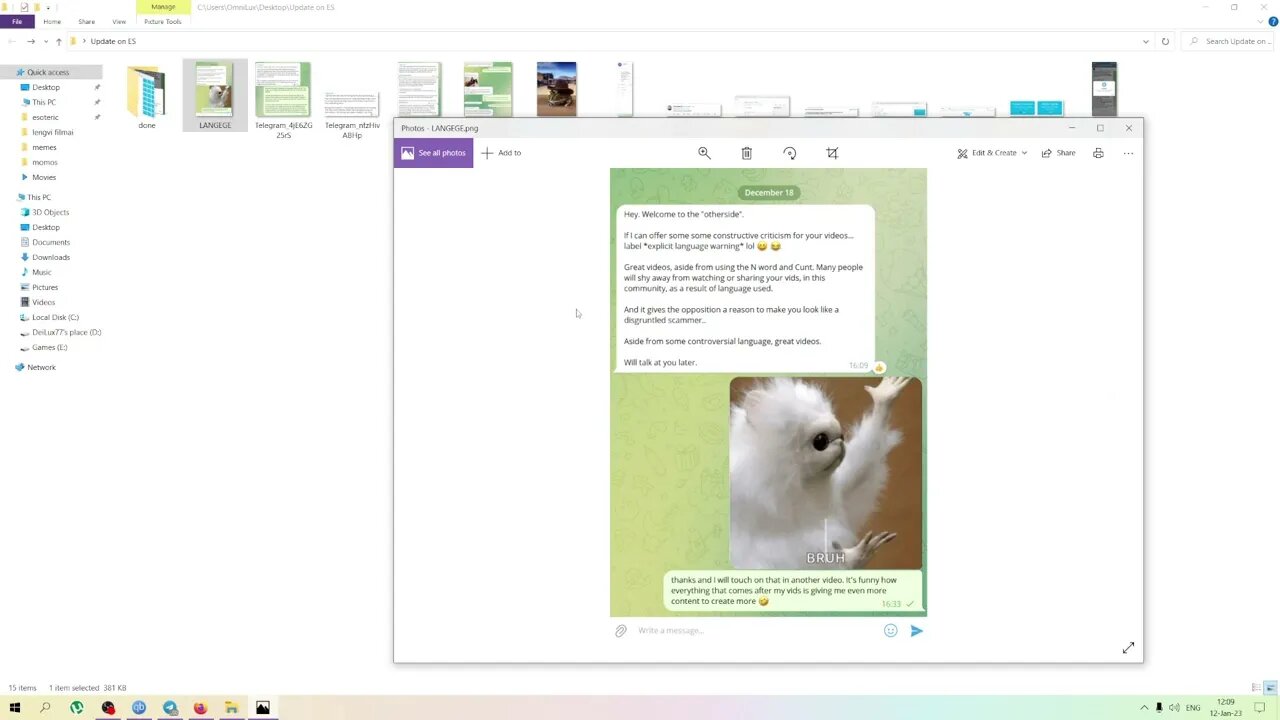This screenshot has height=720, width=1280.
Task: Open File Explorer taskbar icon
Action: click(231, 708)
